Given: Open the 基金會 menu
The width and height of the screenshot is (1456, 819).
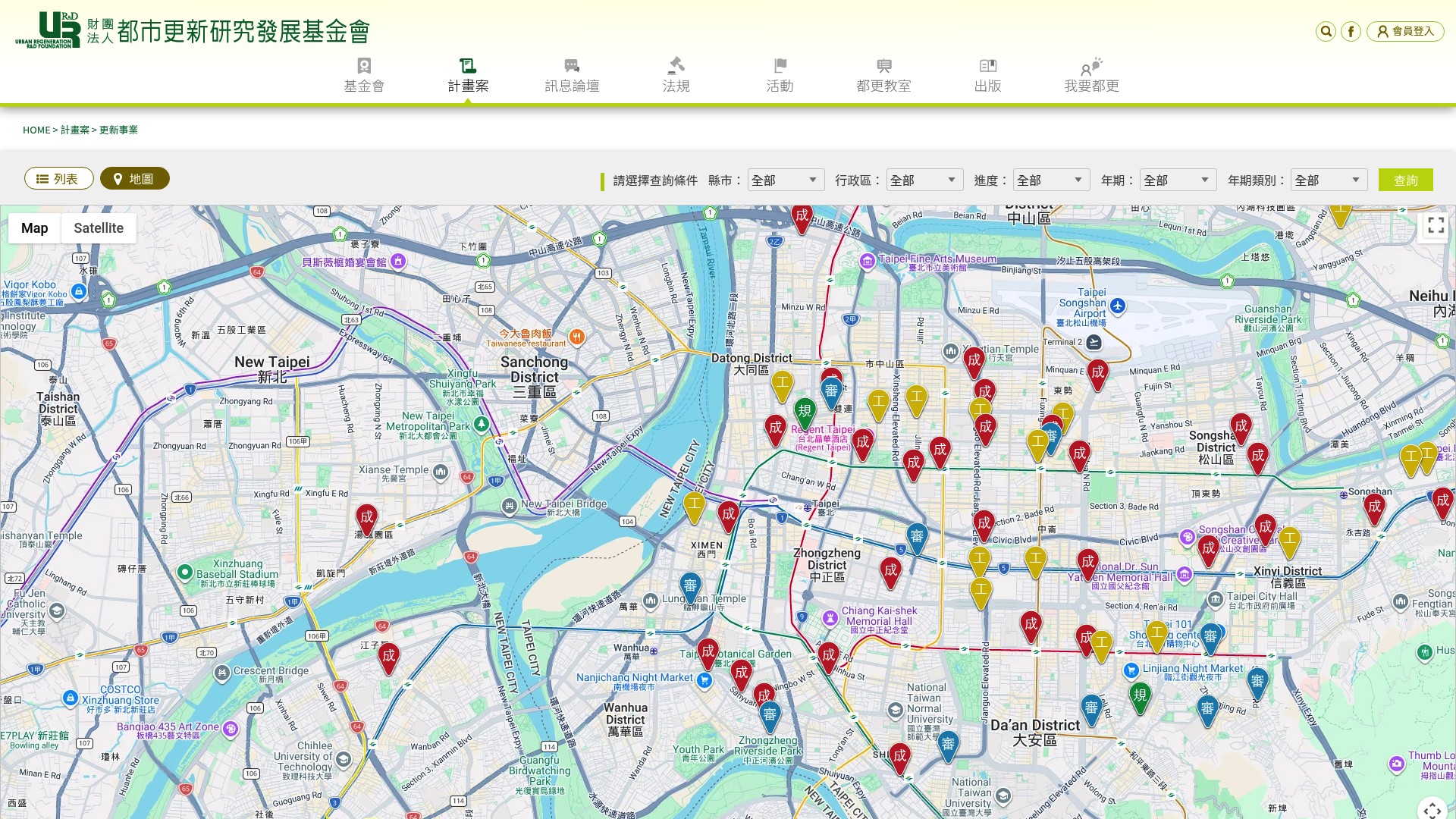Looking at the screenshot, I should pyautogui.click(x=364, y=76).
